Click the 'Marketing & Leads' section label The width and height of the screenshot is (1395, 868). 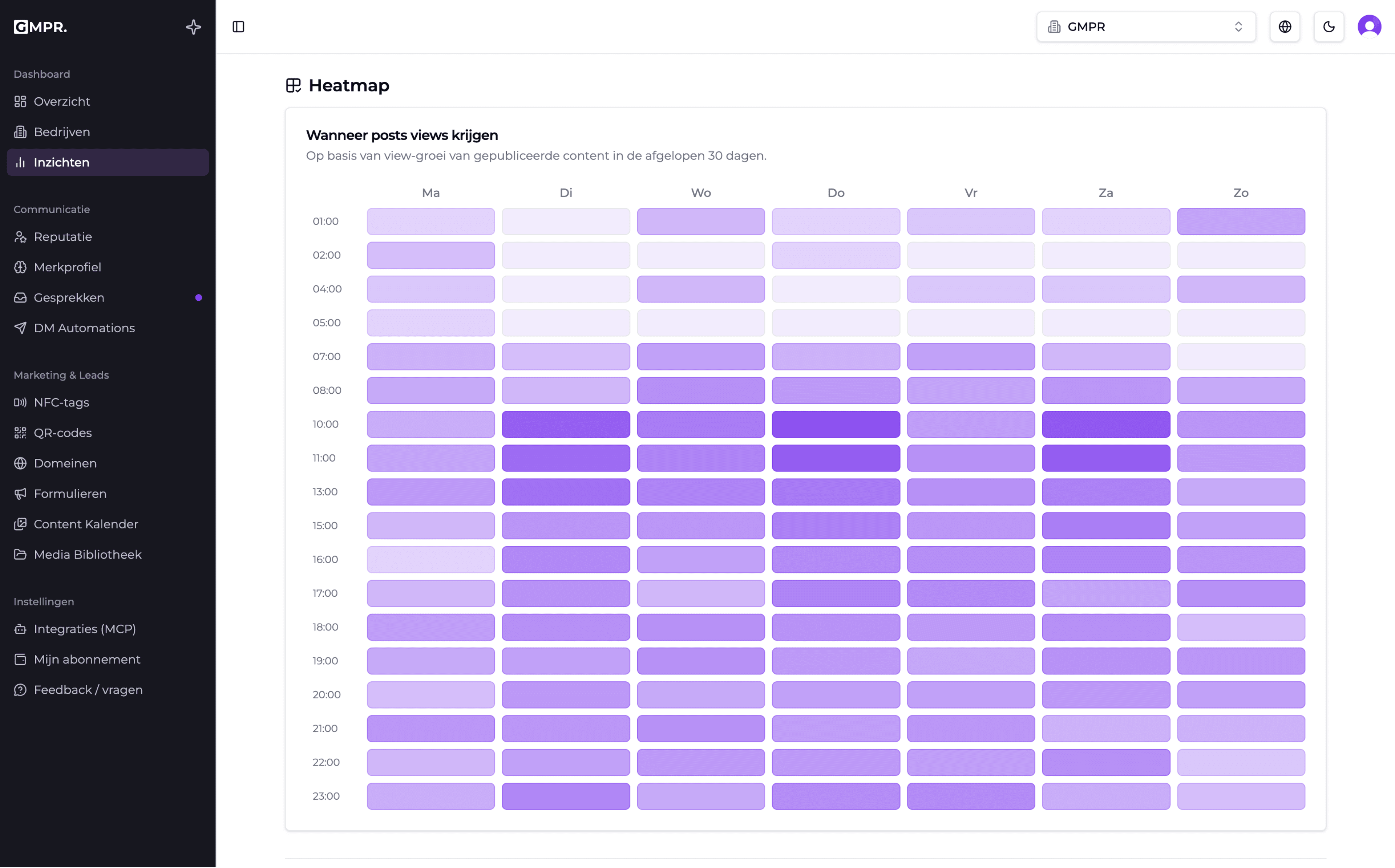[61, 375]
